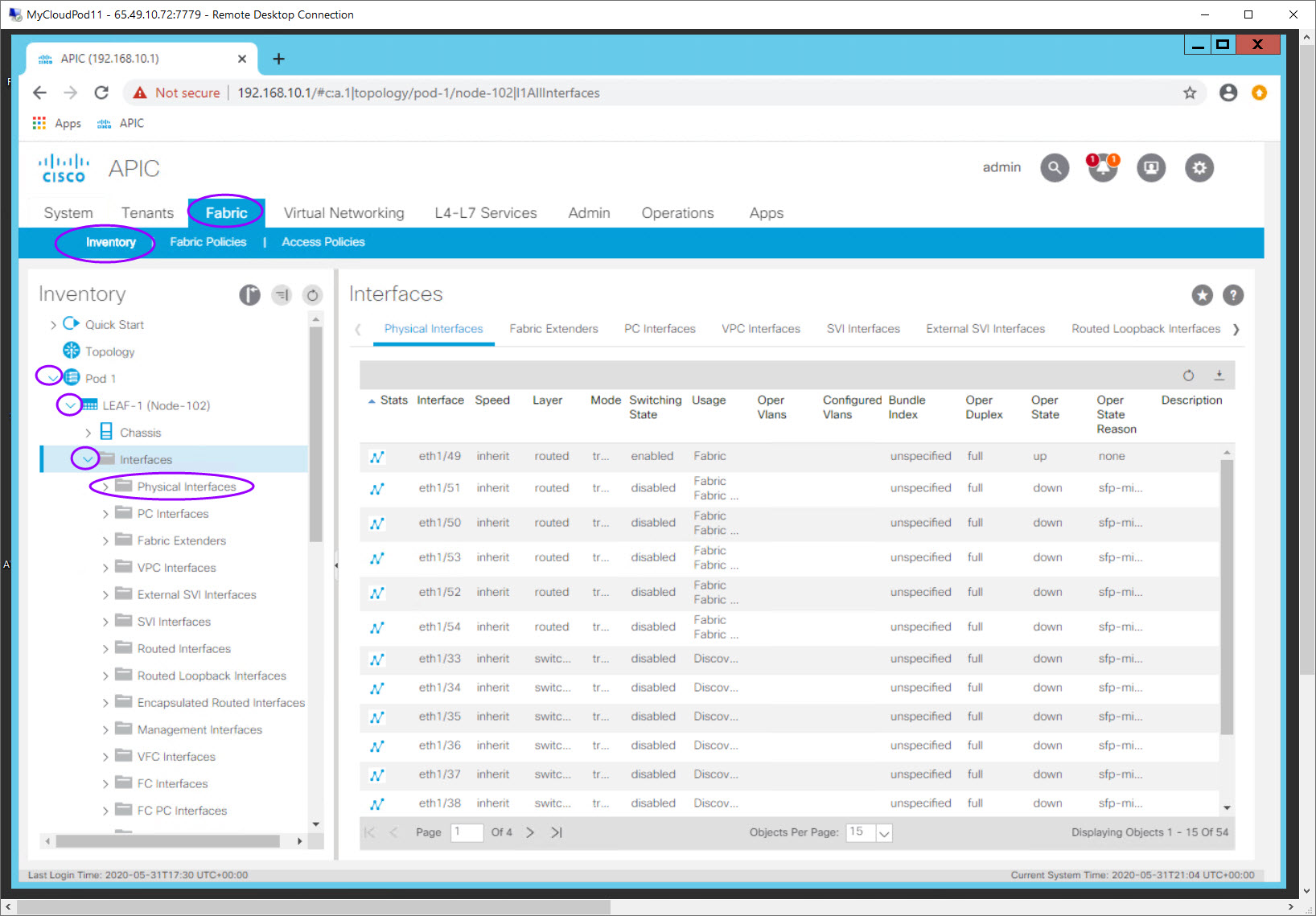Click the monitor display icon beside the alerts bell
This screenshot has width=1316, height=916.
pyautogui.click(x=1151, y=168)
